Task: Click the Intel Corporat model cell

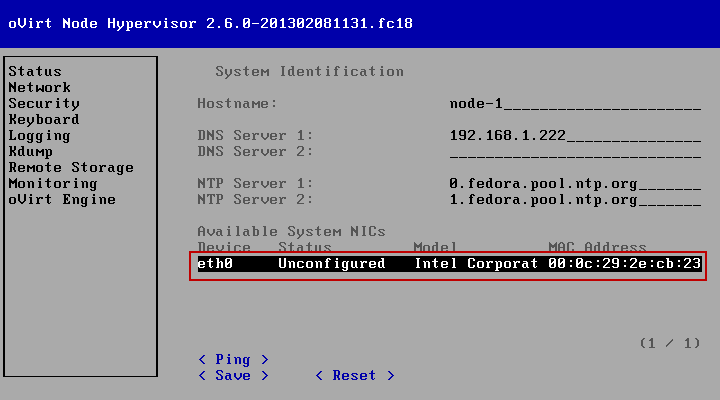Action: click(x=476, y=264)
